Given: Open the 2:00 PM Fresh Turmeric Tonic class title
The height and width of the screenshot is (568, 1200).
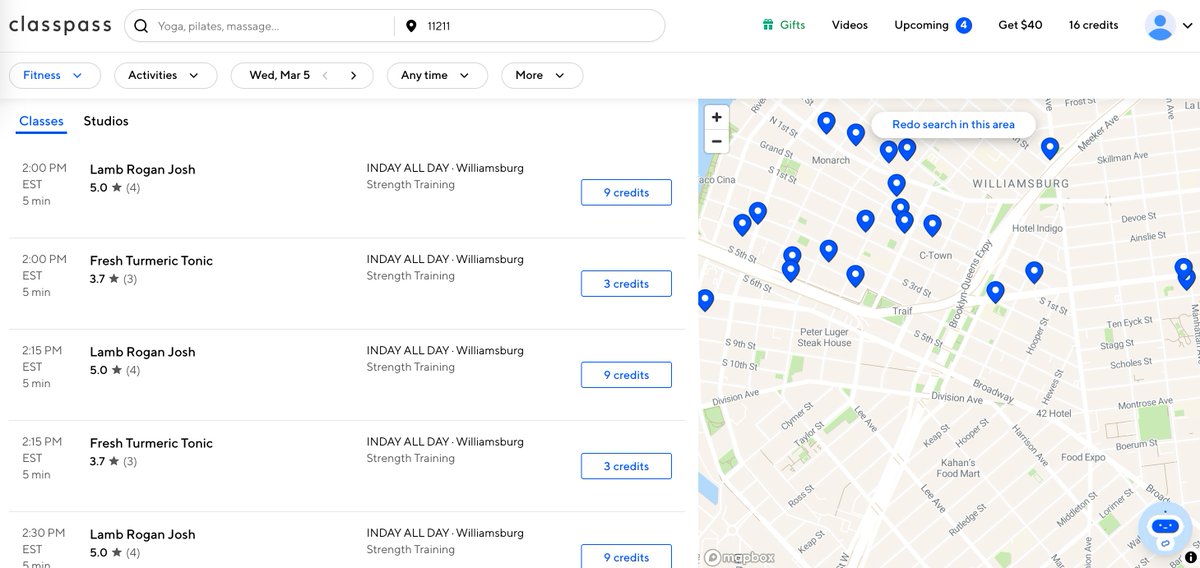Looking at the screenshot, I should (151, 260).
